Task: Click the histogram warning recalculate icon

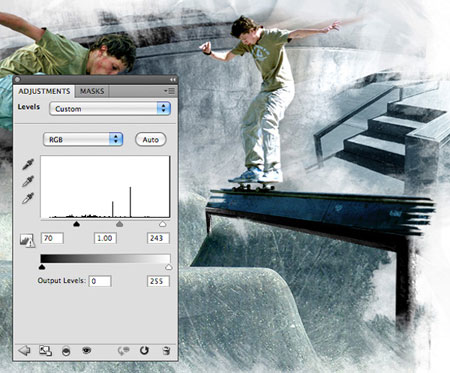Action: (x=27, y=240)
